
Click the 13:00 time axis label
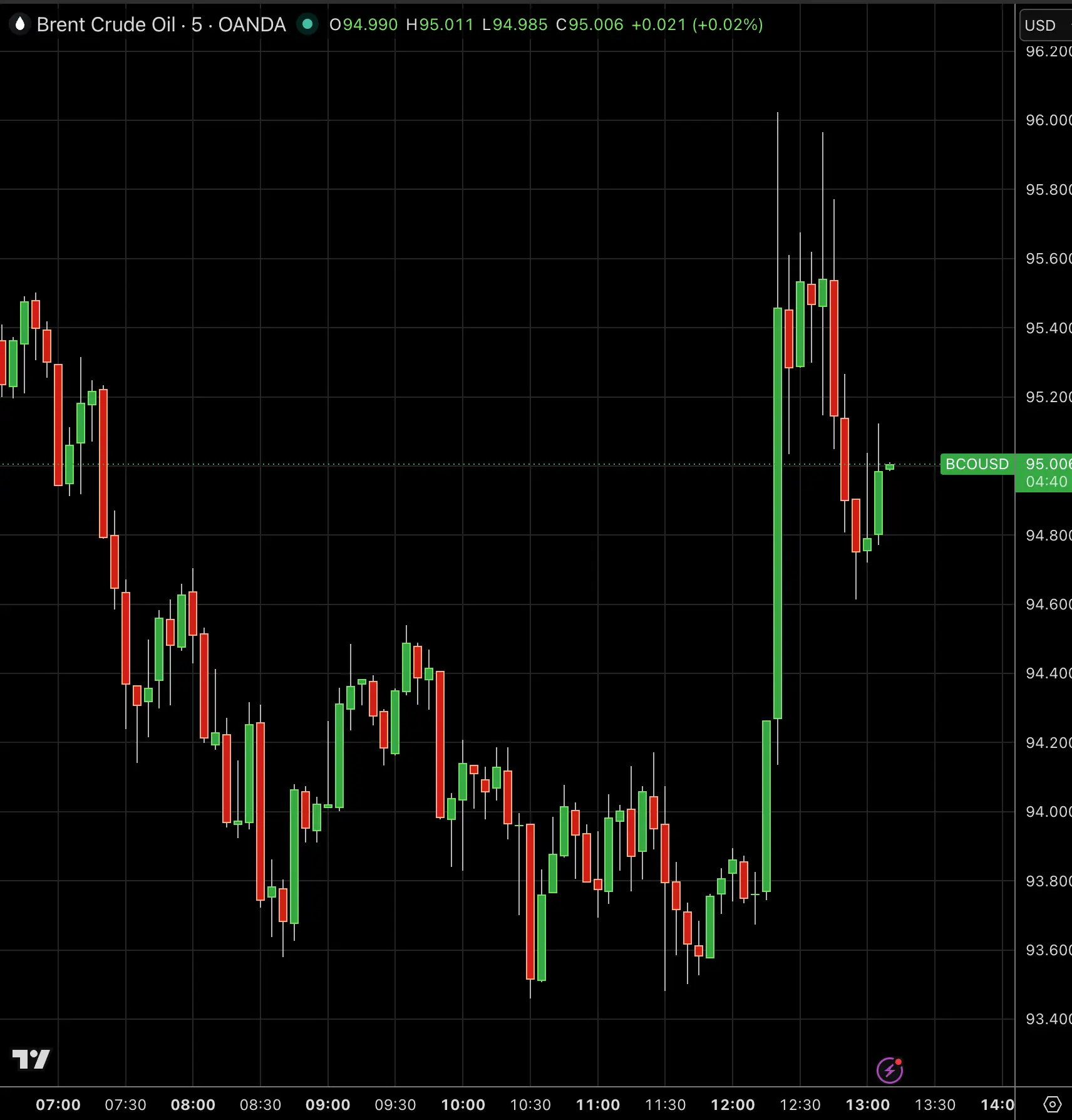868,1104
